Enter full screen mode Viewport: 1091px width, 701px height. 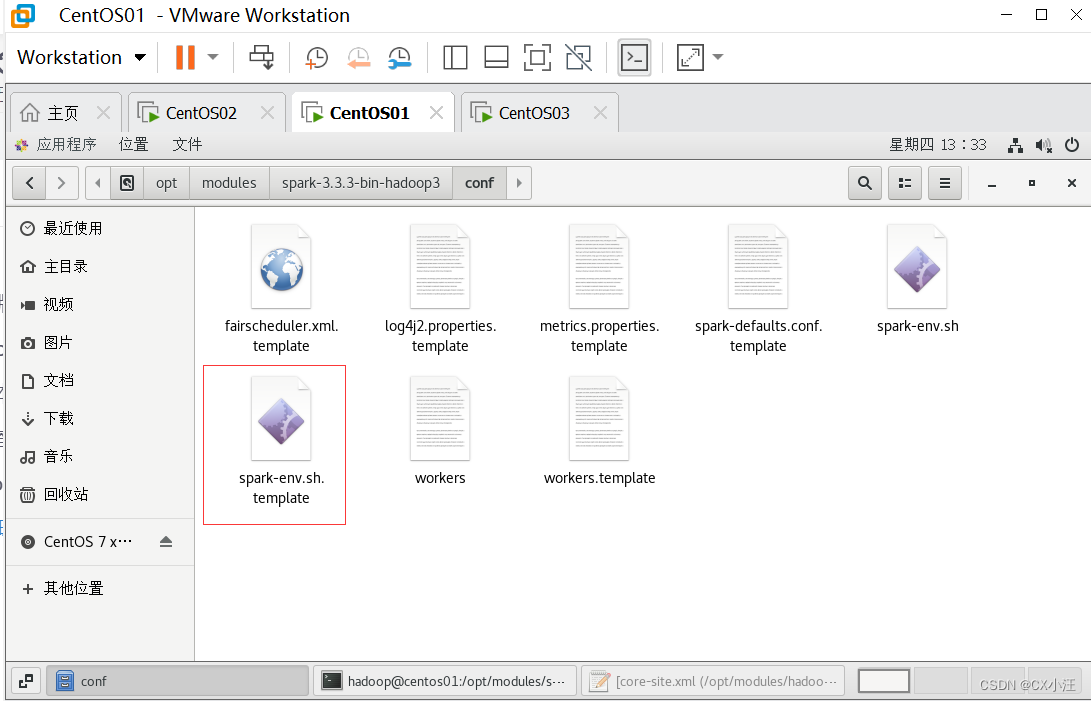[537, 58]
